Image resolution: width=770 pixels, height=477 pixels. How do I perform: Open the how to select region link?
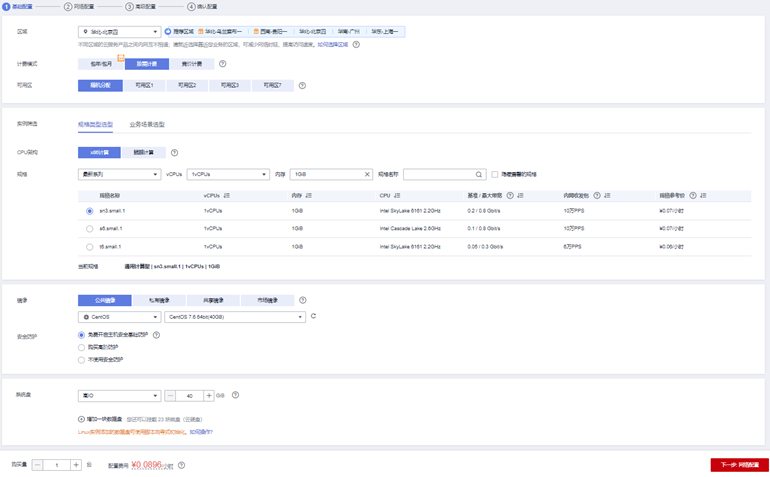(332, 45)
